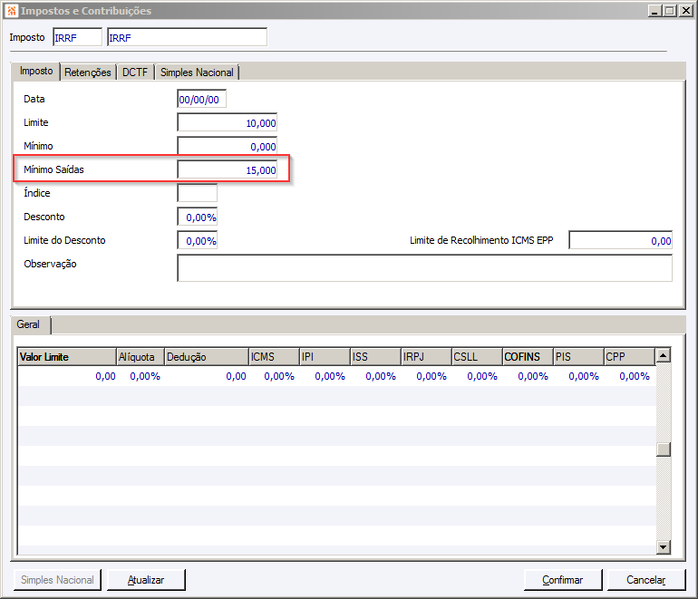
Task: Close the Impostos e Contribuições window
Action: [x=686, y=11]
